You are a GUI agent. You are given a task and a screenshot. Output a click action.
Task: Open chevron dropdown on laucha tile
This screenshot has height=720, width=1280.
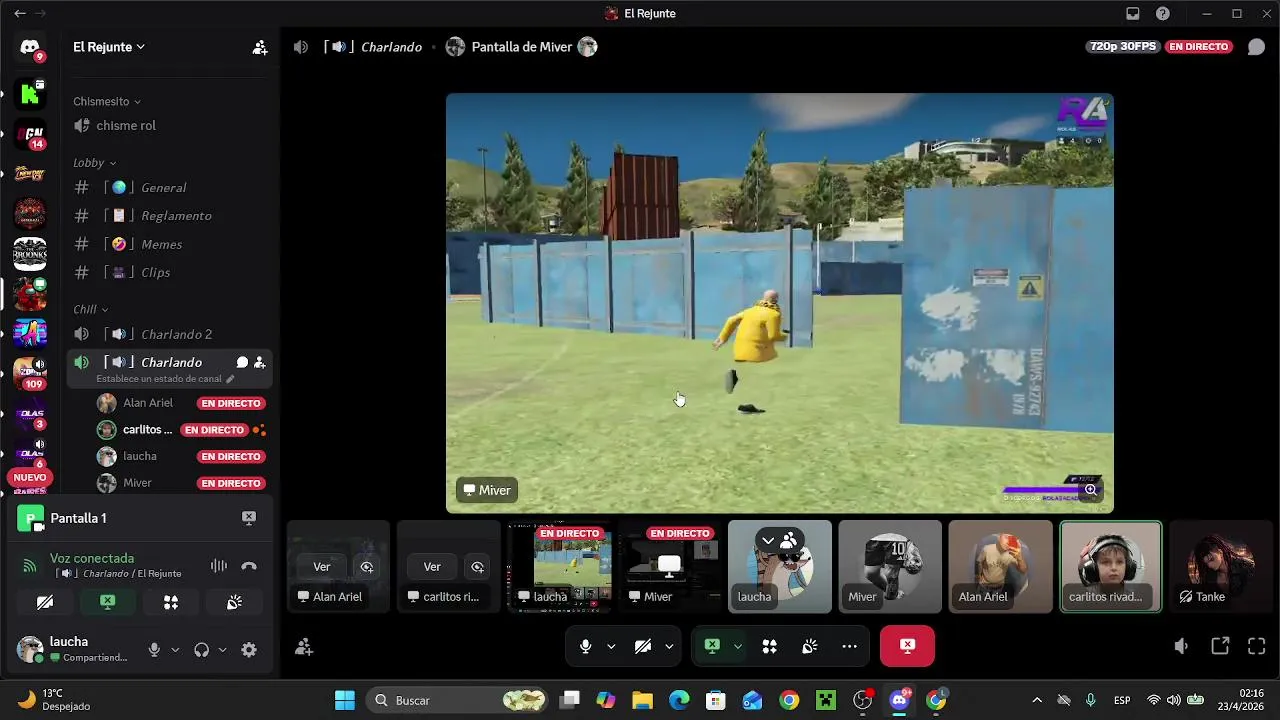768,540
